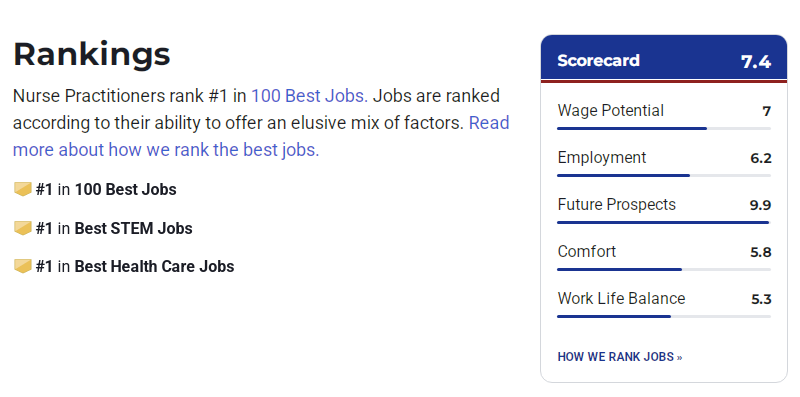Click the Work Life Balance 5.3 value
The width and height of the screenshot is (800, 397).
click(761, 299)
